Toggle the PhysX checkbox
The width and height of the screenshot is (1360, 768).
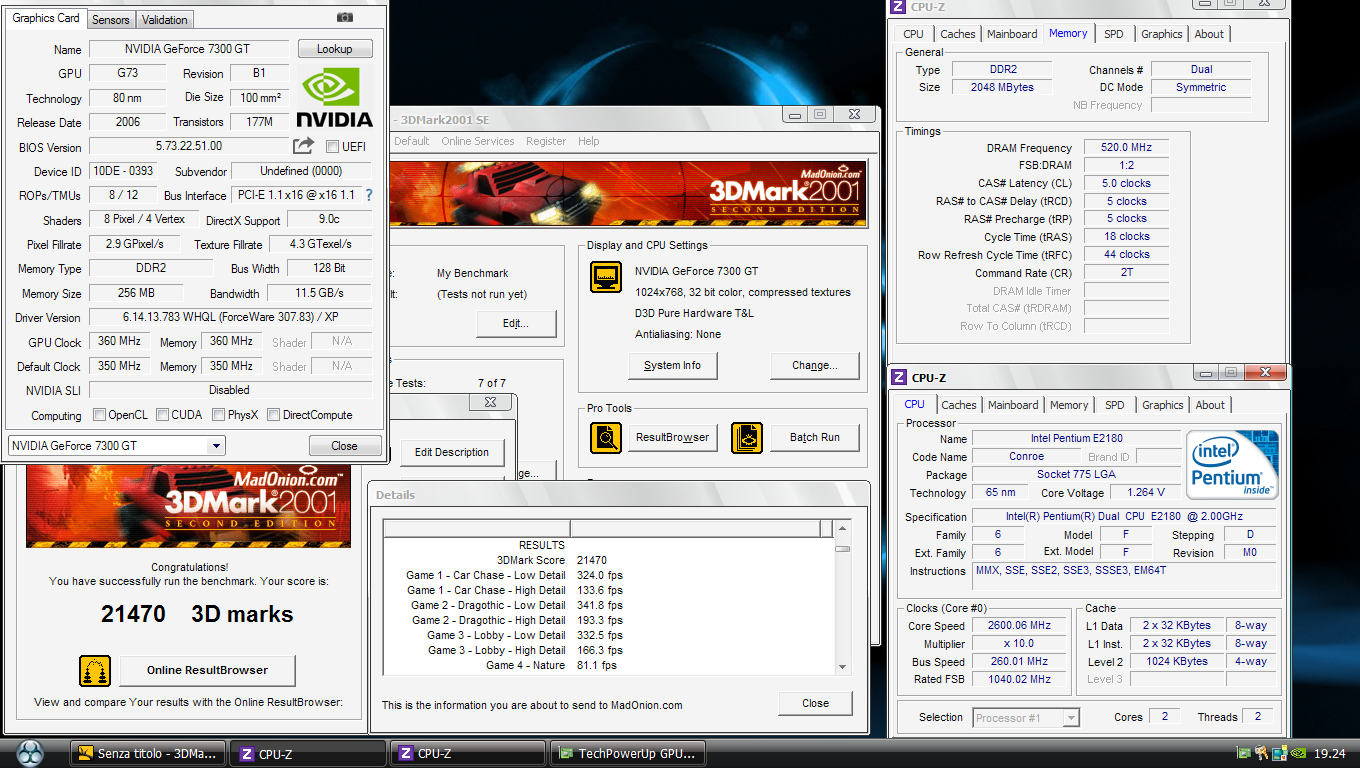click(x=217, y=414)
